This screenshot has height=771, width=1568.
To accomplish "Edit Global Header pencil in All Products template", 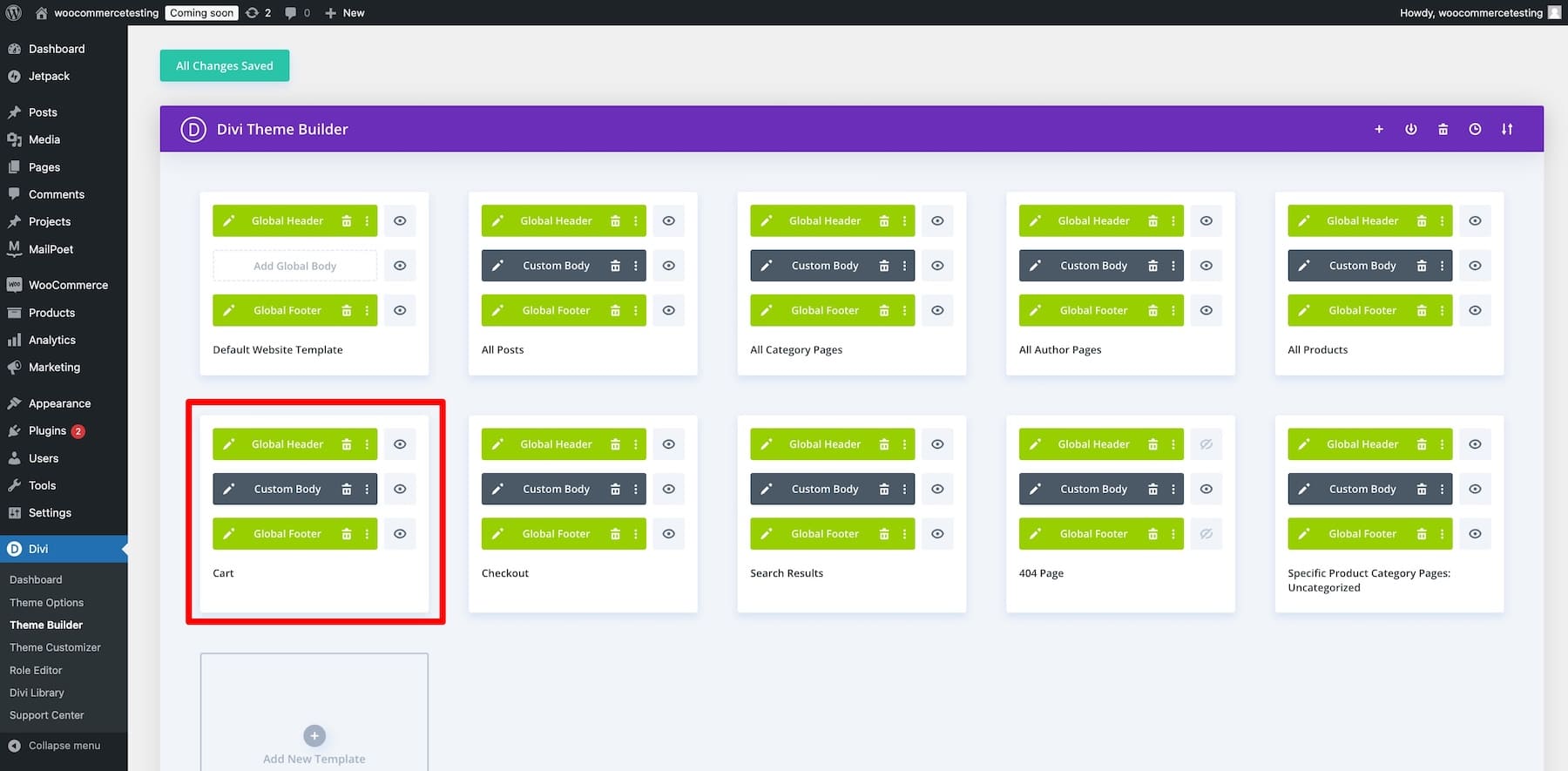I will tap(1304, 221).
